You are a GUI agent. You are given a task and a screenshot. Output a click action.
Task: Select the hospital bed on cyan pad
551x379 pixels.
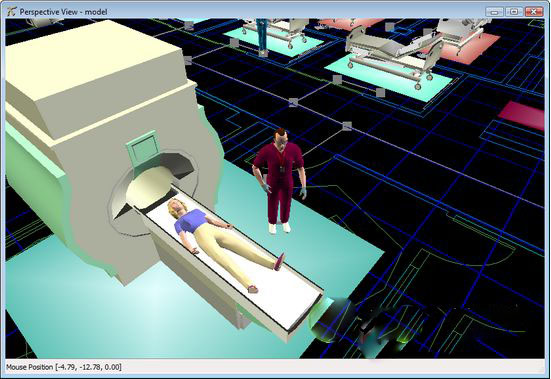[394, 53]
